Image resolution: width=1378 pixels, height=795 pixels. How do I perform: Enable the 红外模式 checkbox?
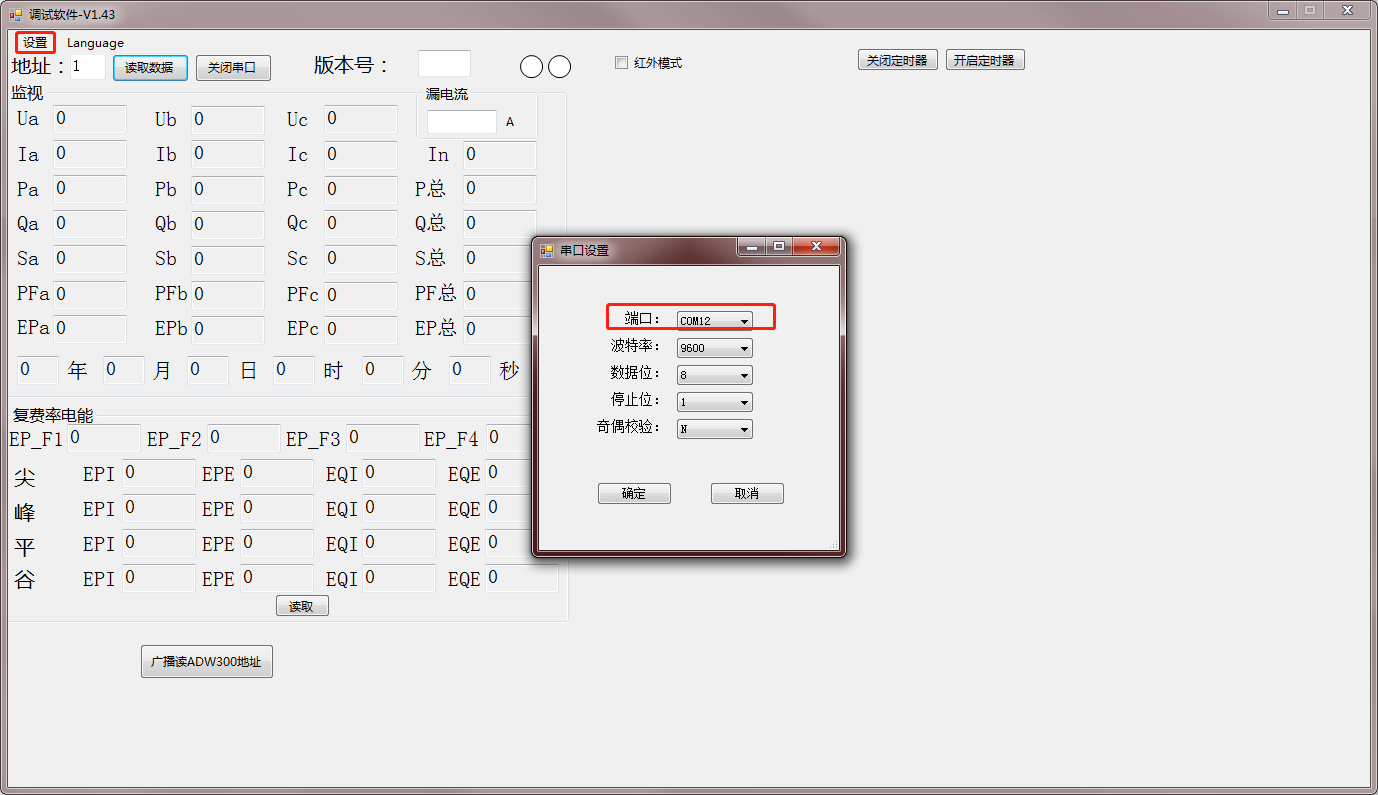pos(622,63)
